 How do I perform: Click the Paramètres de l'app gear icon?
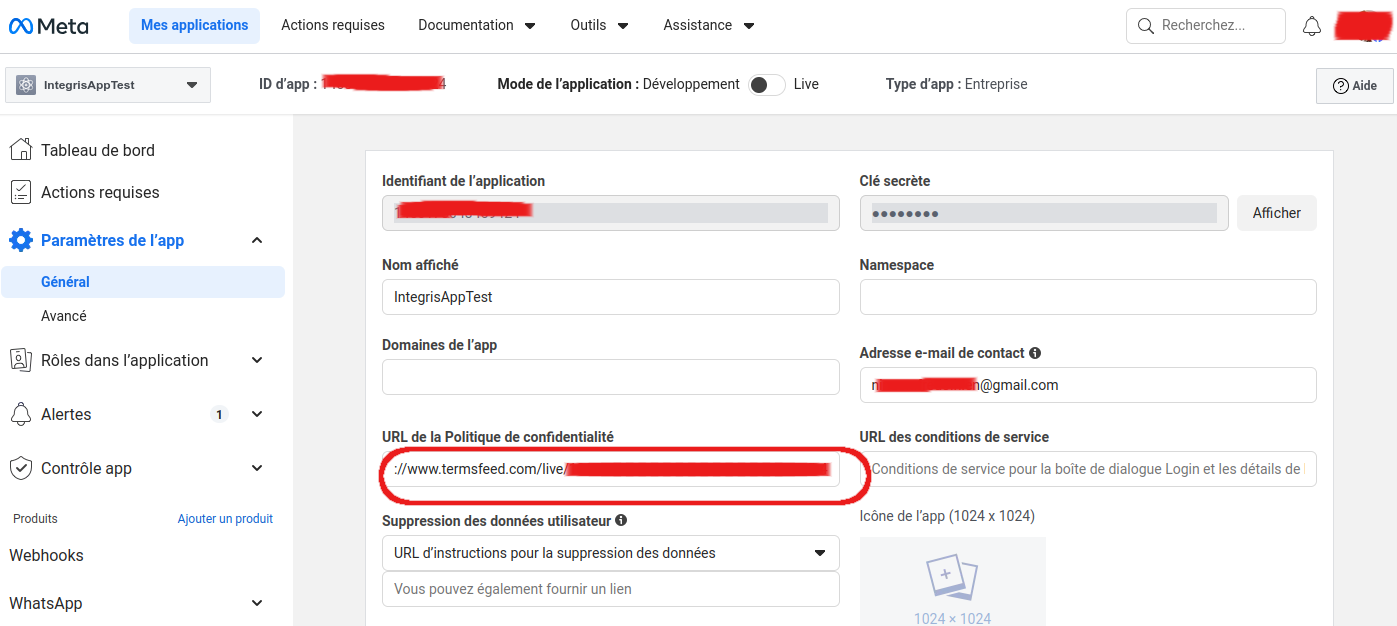click(20, 240)
